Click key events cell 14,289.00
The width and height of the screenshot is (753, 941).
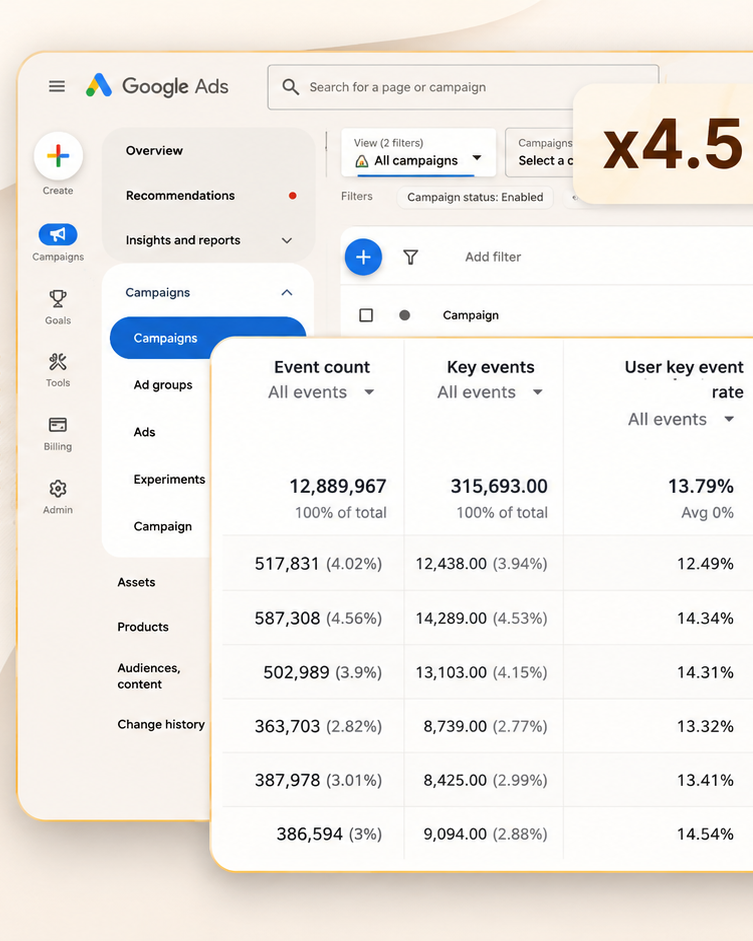tap(451, 618)
